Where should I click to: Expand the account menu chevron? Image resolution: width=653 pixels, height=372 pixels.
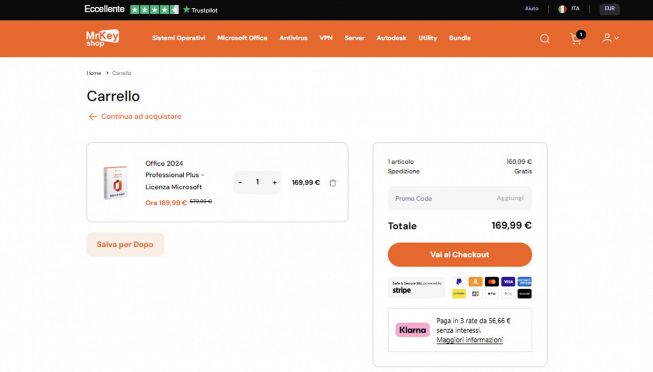click(617, 38)
